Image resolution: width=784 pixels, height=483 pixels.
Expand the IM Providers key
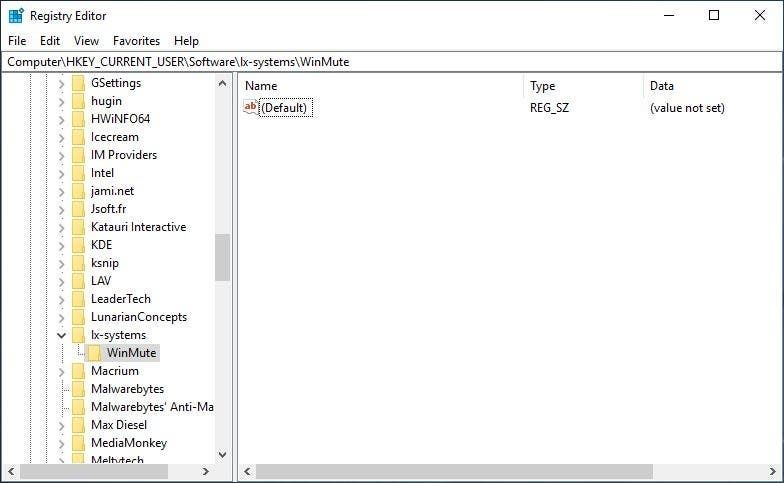click(x=62, y=156)
